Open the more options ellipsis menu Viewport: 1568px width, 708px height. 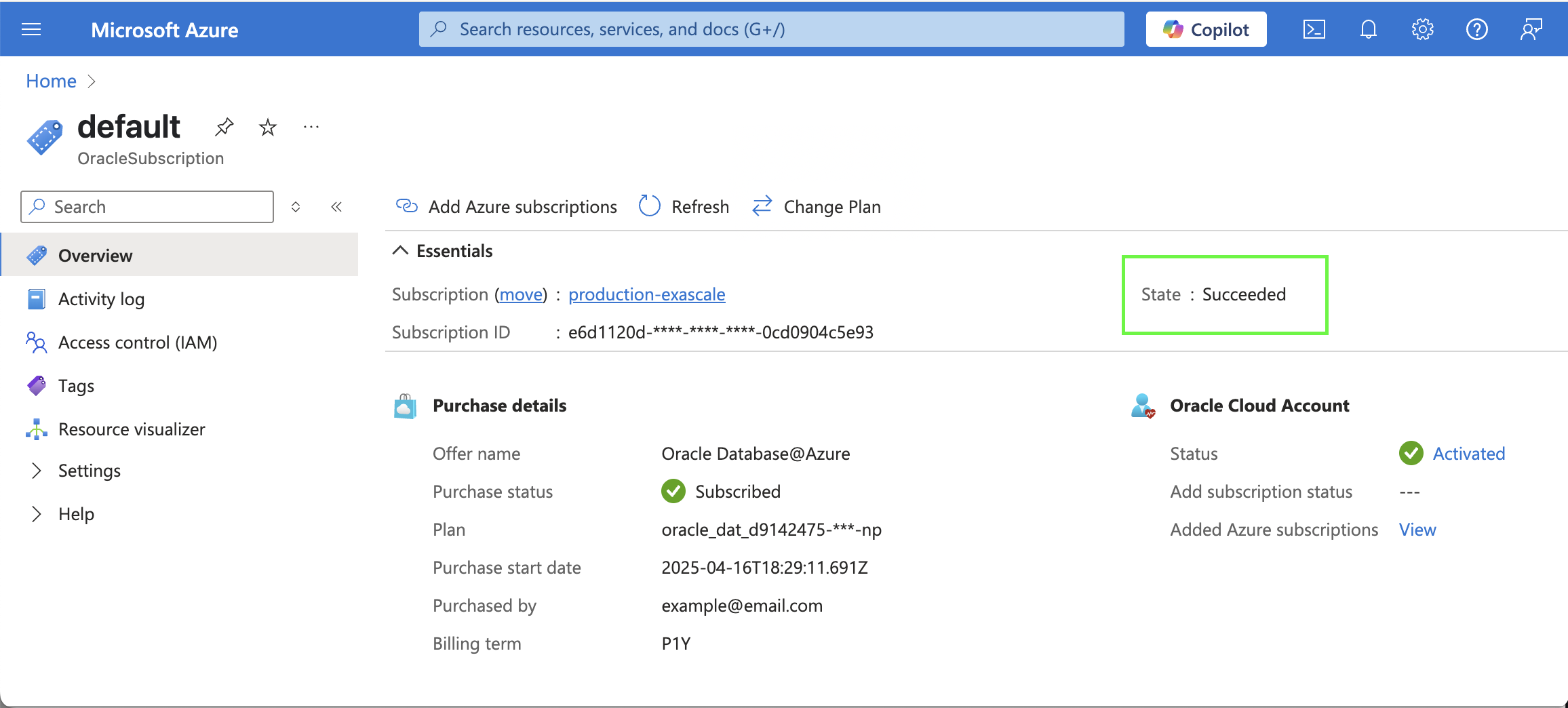tap(311, 127)
